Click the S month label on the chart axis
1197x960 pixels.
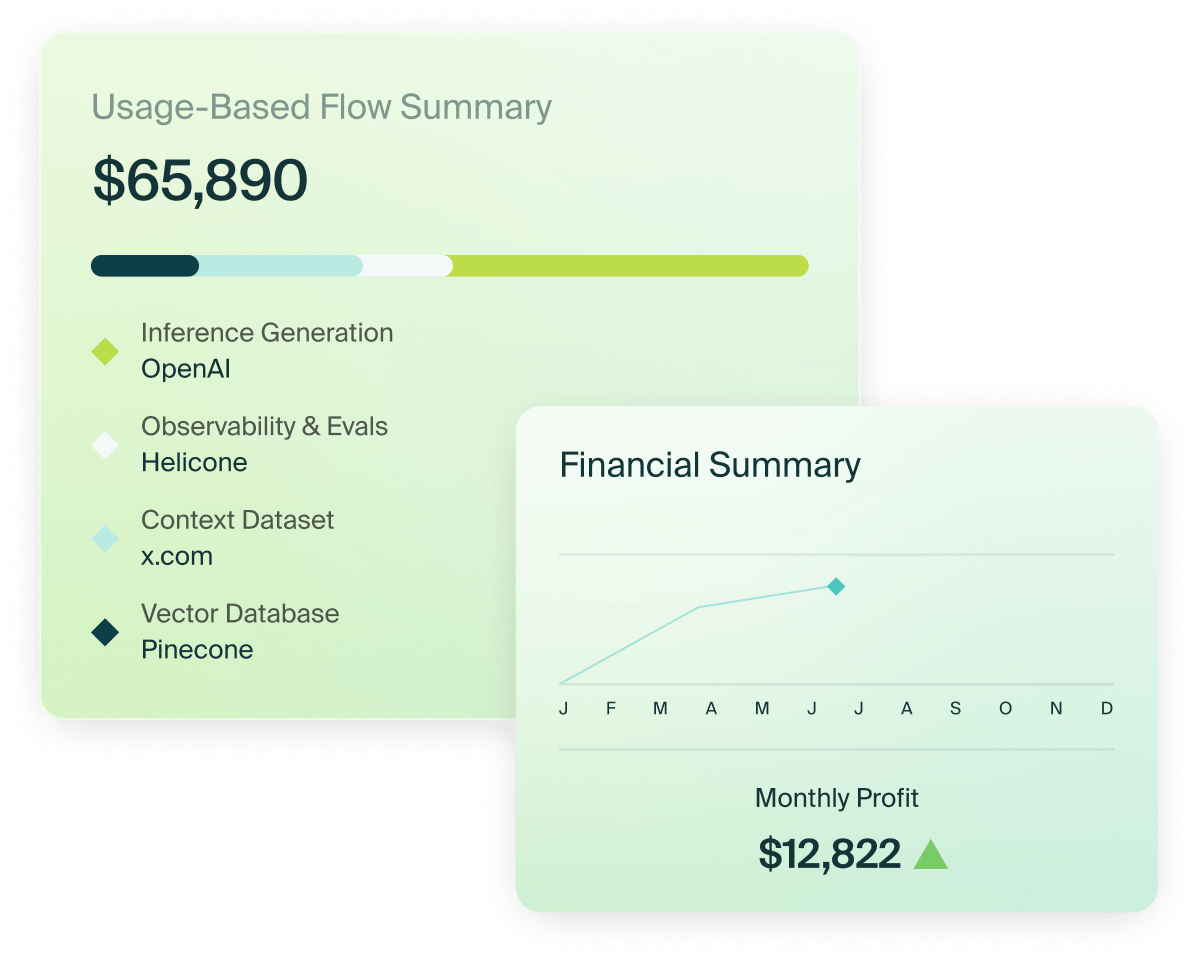pos(955,708)
